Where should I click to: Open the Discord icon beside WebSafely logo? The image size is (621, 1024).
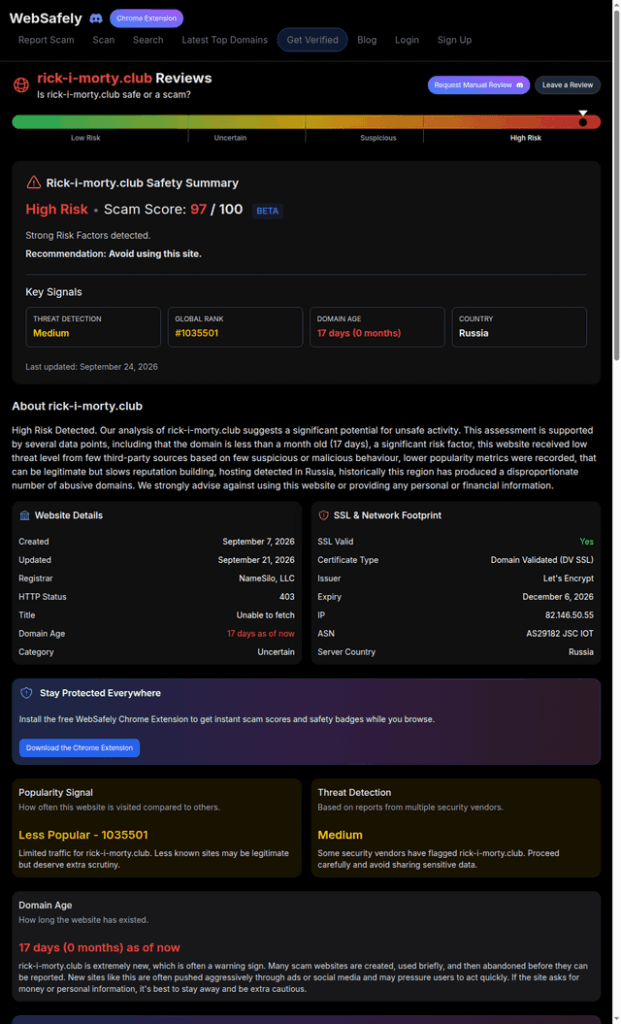95,18
